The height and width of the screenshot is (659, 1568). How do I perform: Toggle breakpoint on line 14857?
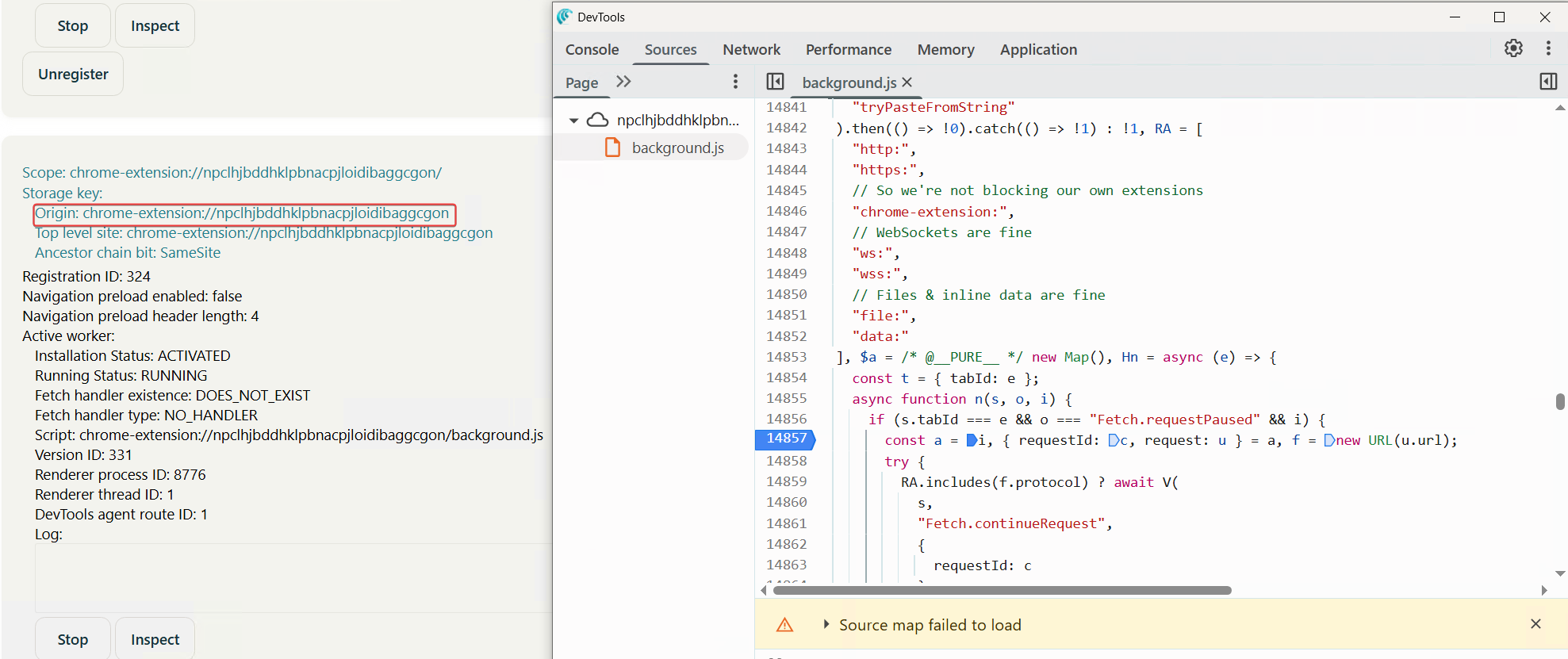[x=786, y=439]
